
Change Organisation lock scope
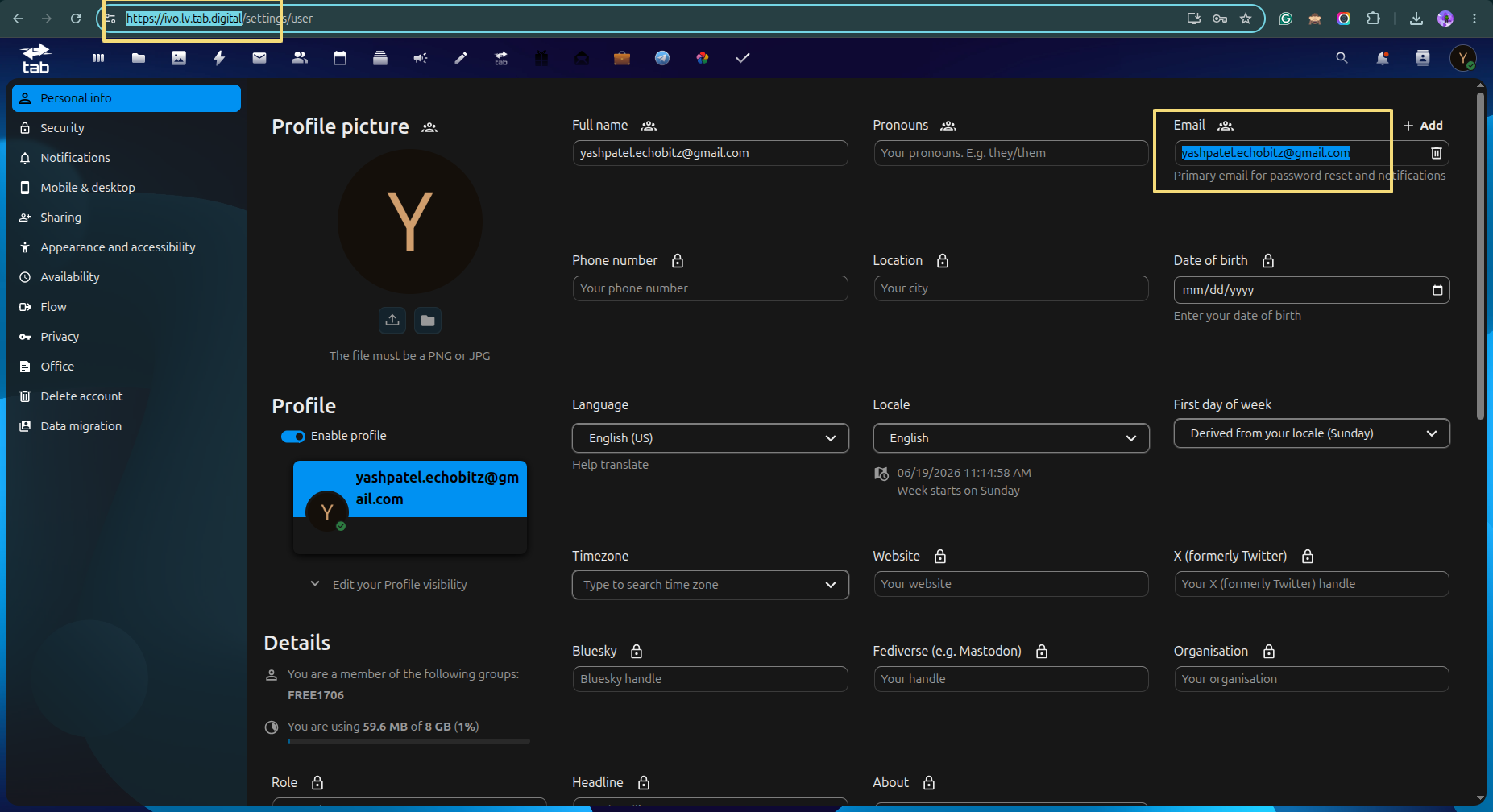(x=1269, y=652)
